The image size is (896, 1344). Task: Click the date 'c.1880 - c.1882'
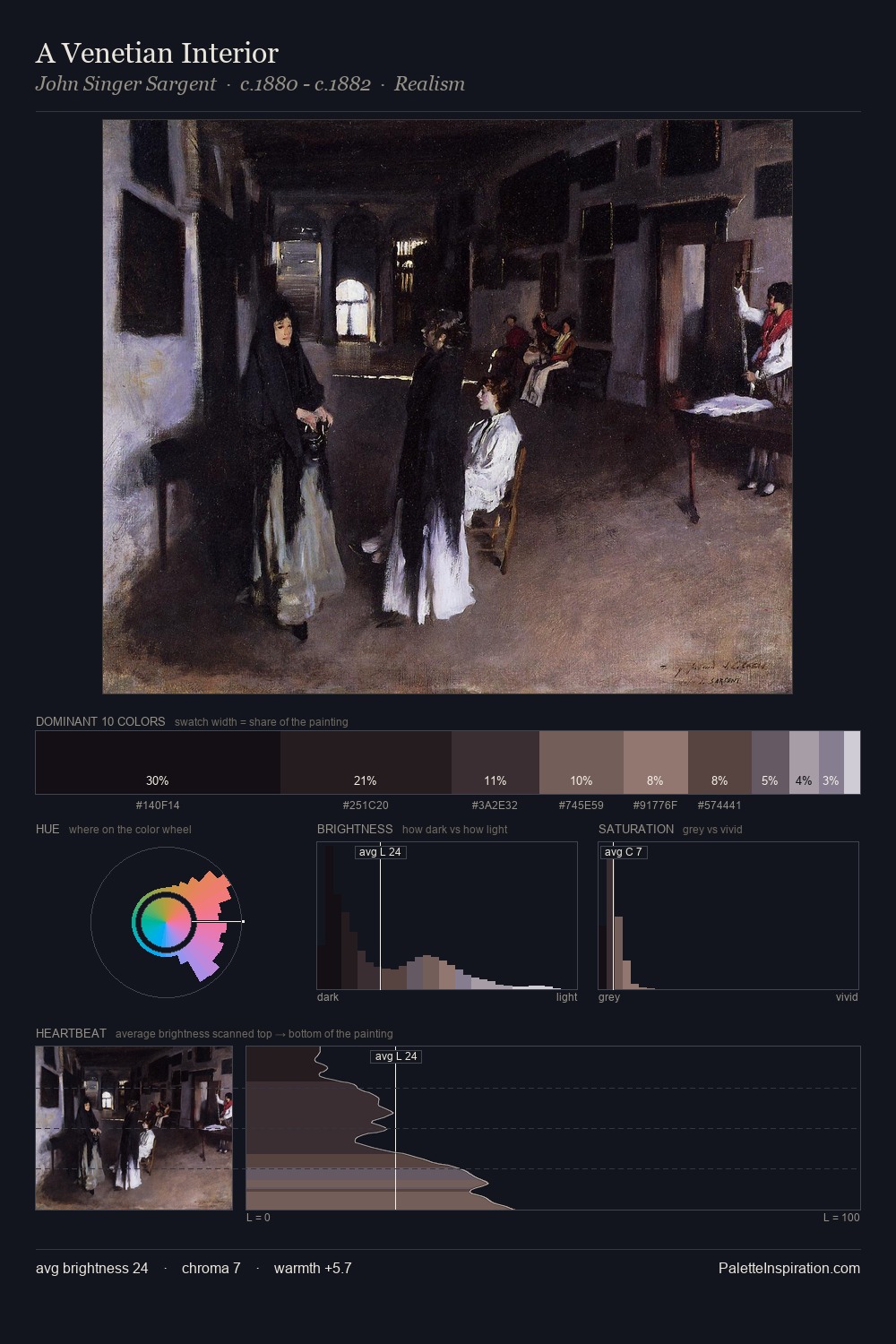coord(306,84)
